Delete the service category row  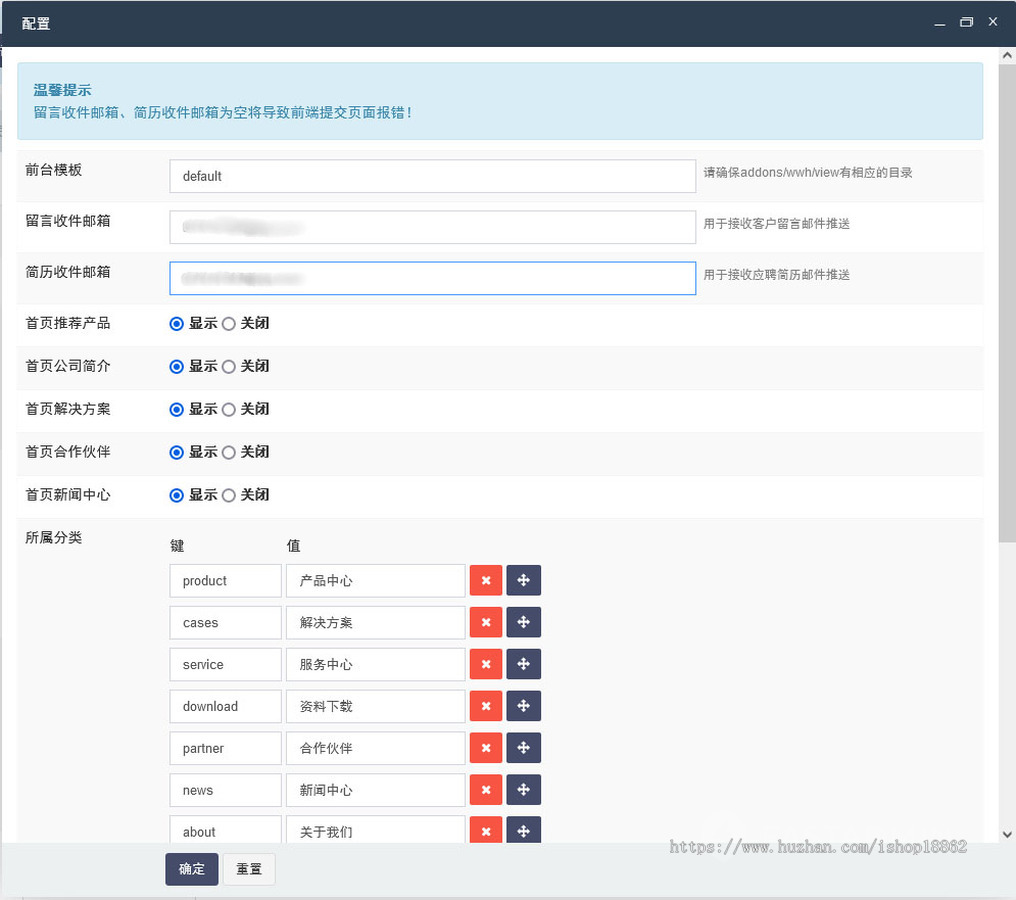pyautogui.click(x=486, y=664)
